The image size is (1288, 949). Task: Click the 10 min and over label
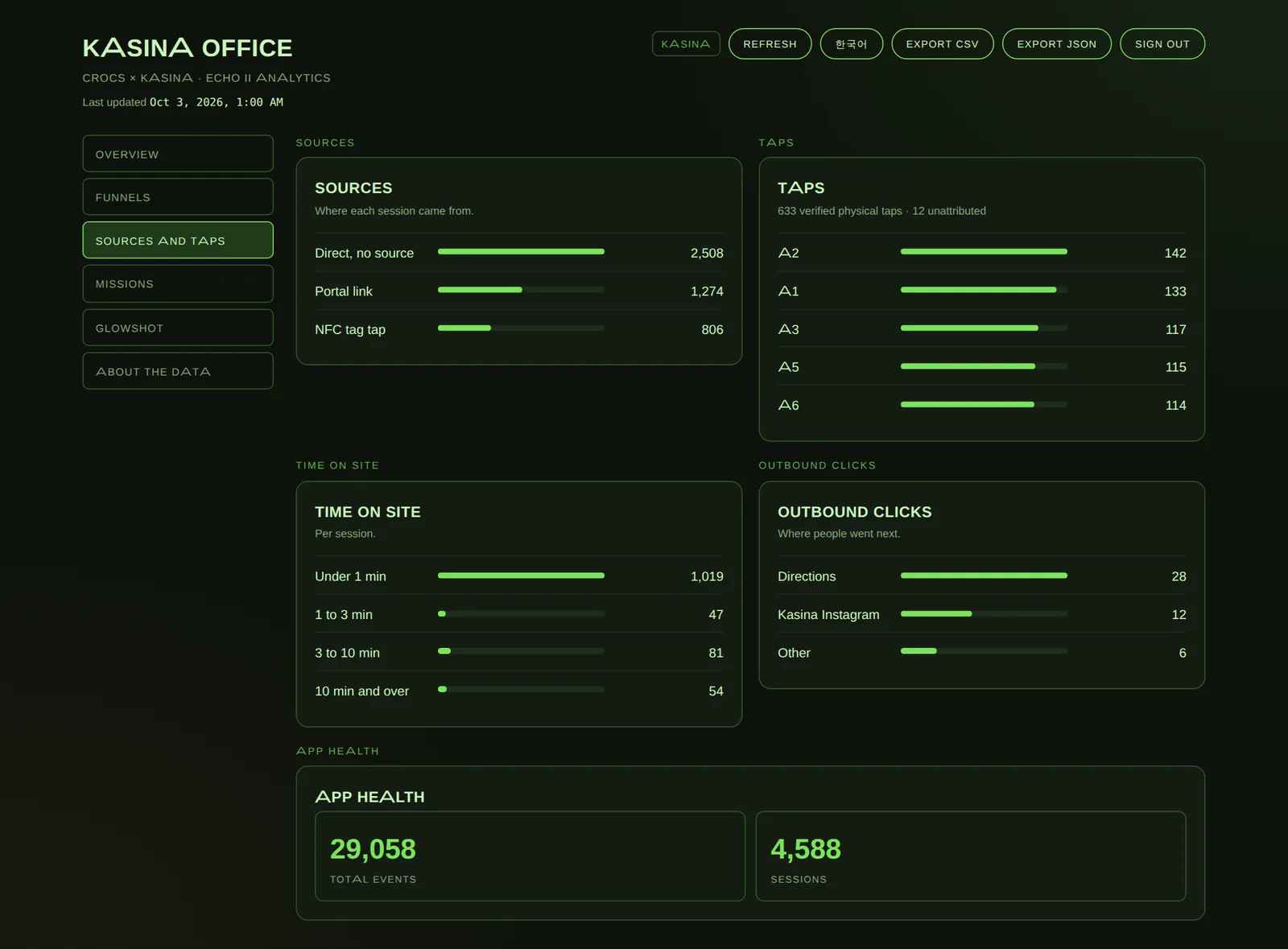coord(361,691)
